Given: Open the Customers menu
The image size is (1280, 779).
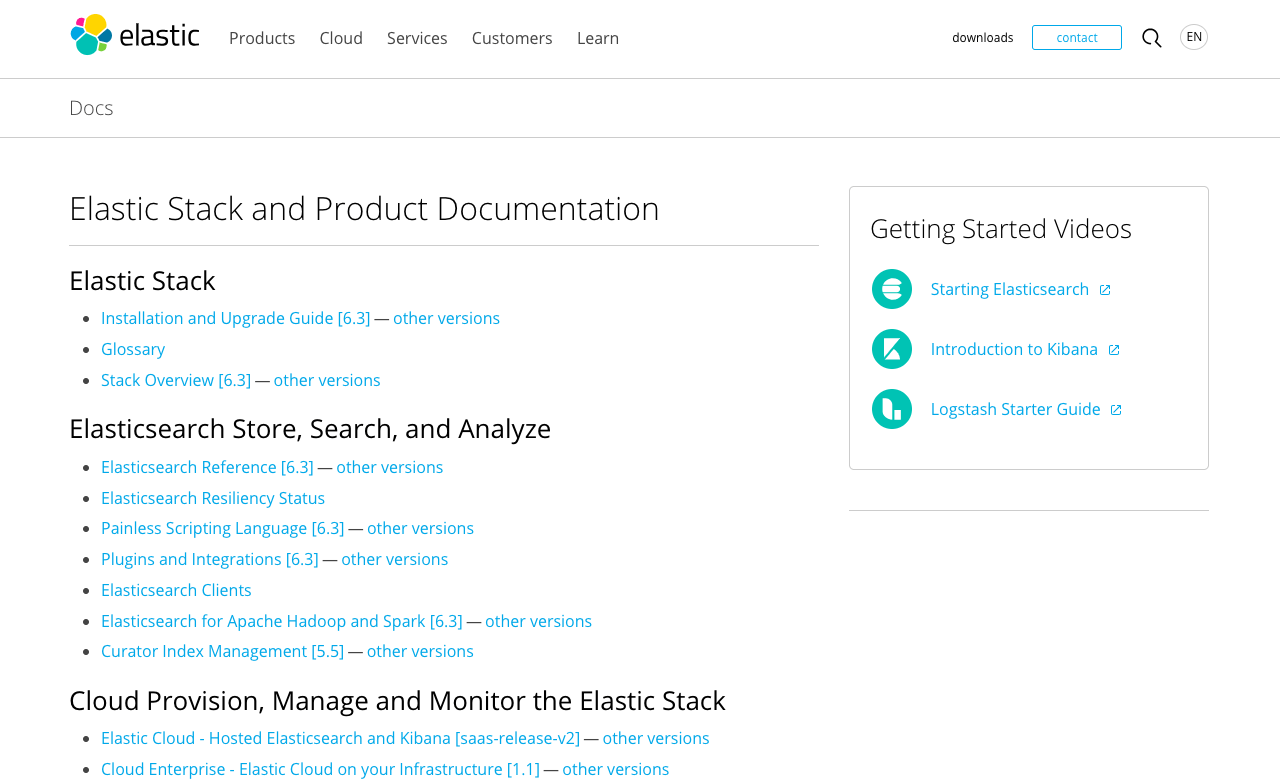Looking at the screenshot, I should 512,38.
